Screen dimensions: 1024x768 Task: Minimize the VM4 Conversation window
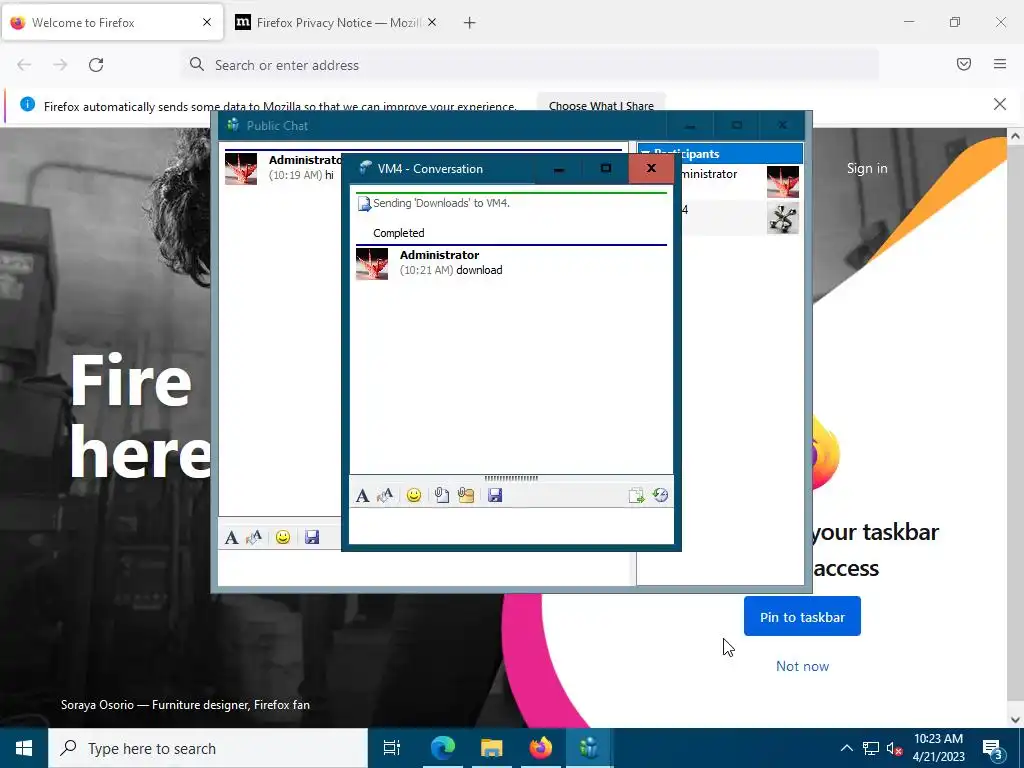[558, 169]
